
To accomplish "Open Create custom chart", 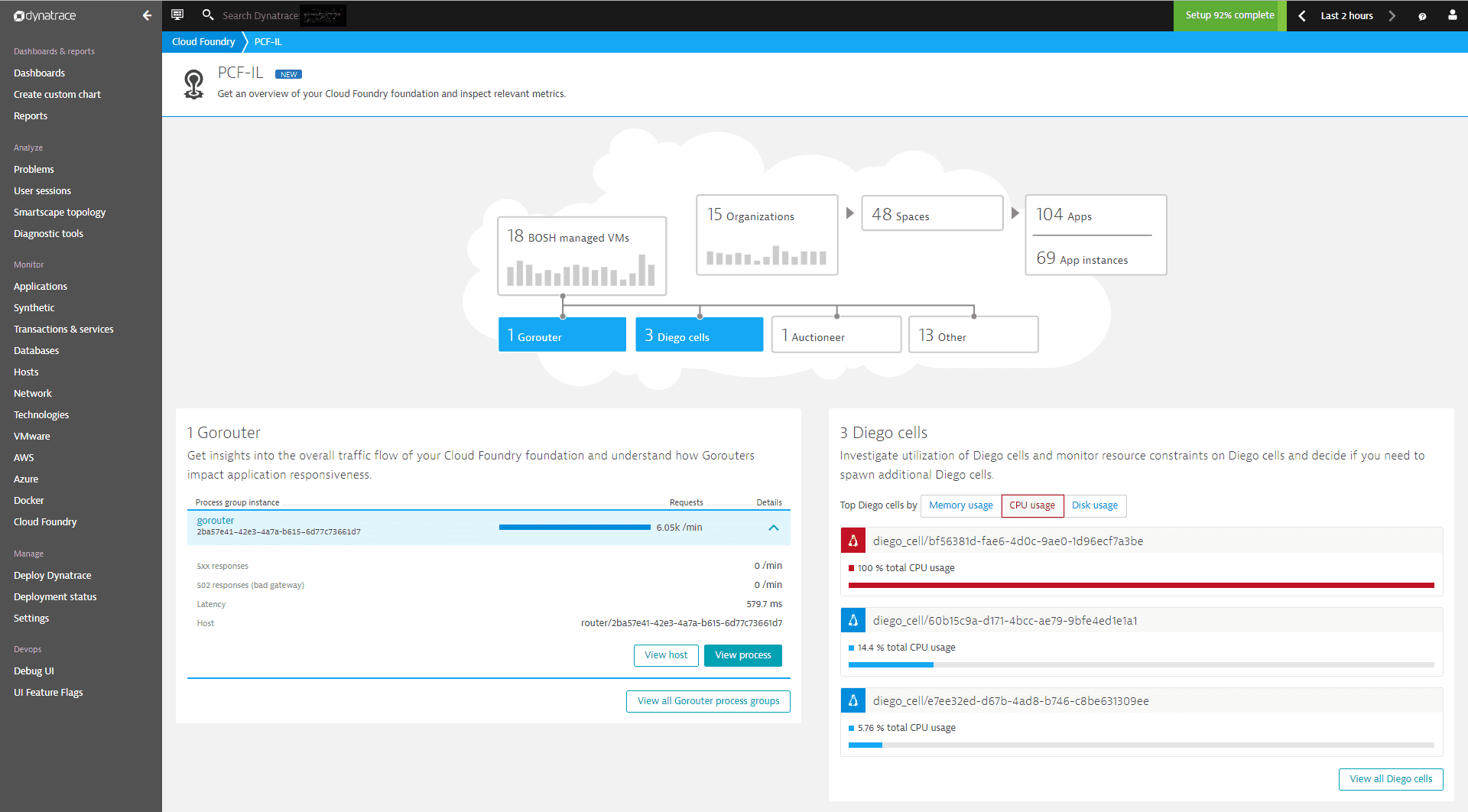I will tap(57, 94).
